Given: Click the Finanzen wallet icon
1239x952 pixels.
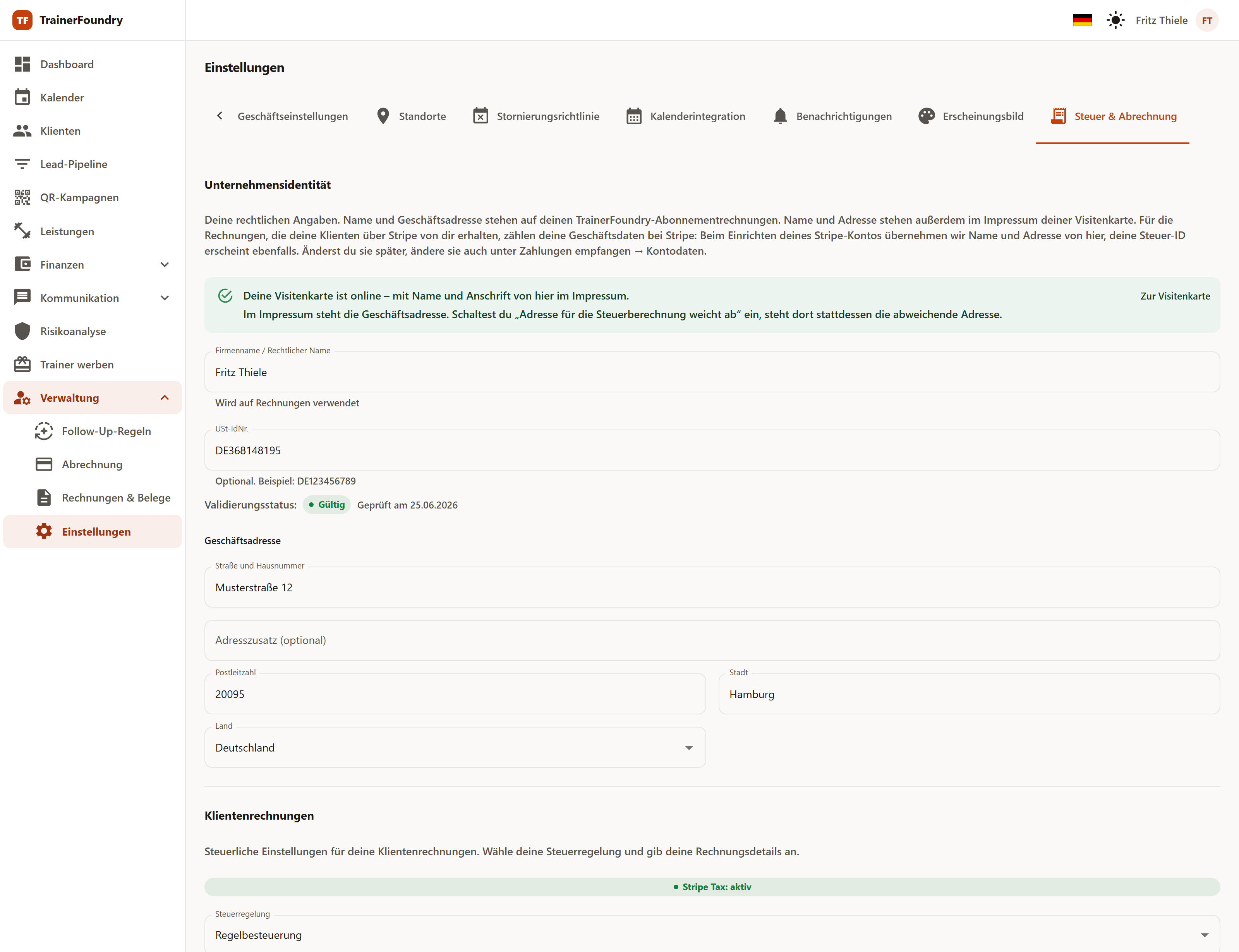Looking at the screenshot, I should (x=22, y=264).
